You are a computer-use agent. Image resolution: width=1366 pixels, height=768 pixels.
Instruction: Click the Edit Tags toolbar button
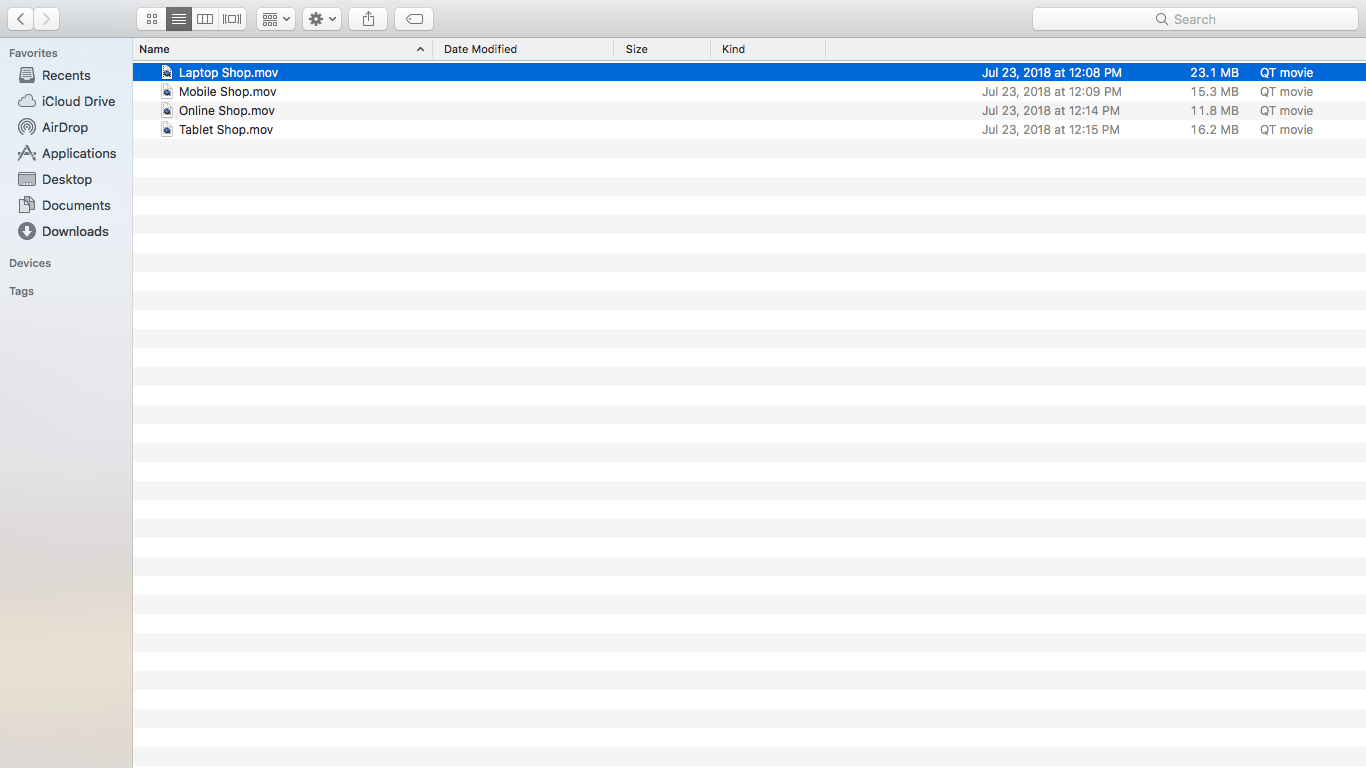[x=414, y=19]
